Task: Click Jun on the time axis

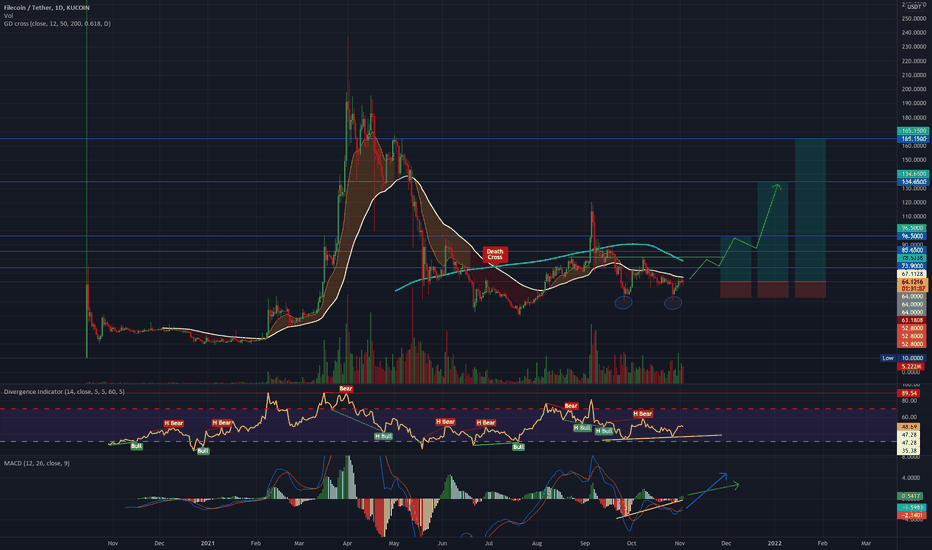Action: tap(442, 543)
